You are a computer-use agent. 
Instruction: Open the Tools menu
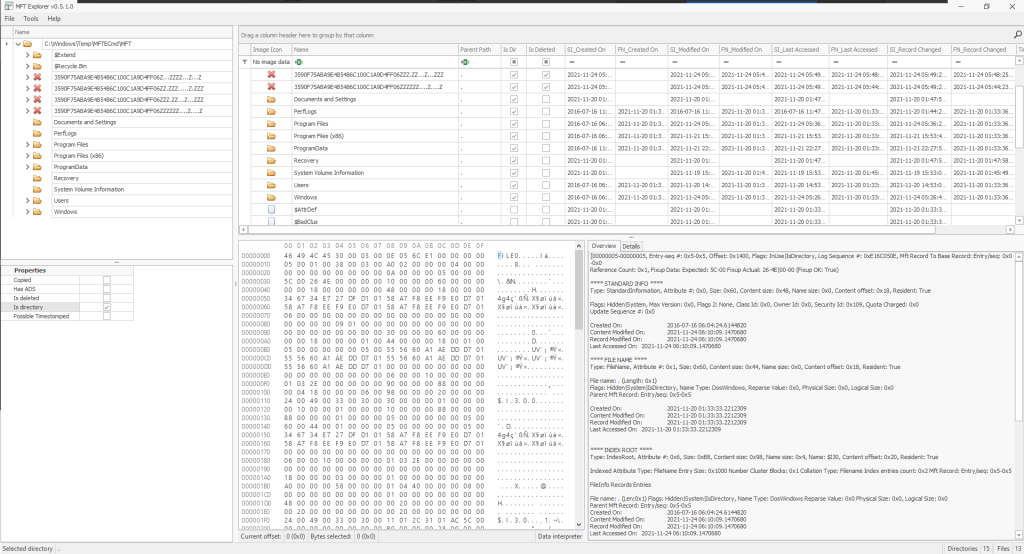[31, 18]
